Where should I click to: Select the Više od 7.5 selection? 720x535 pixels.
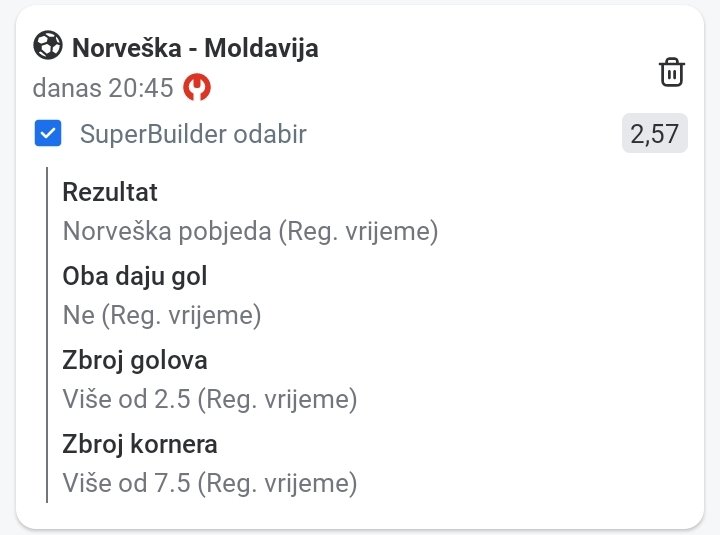[209, 484]
